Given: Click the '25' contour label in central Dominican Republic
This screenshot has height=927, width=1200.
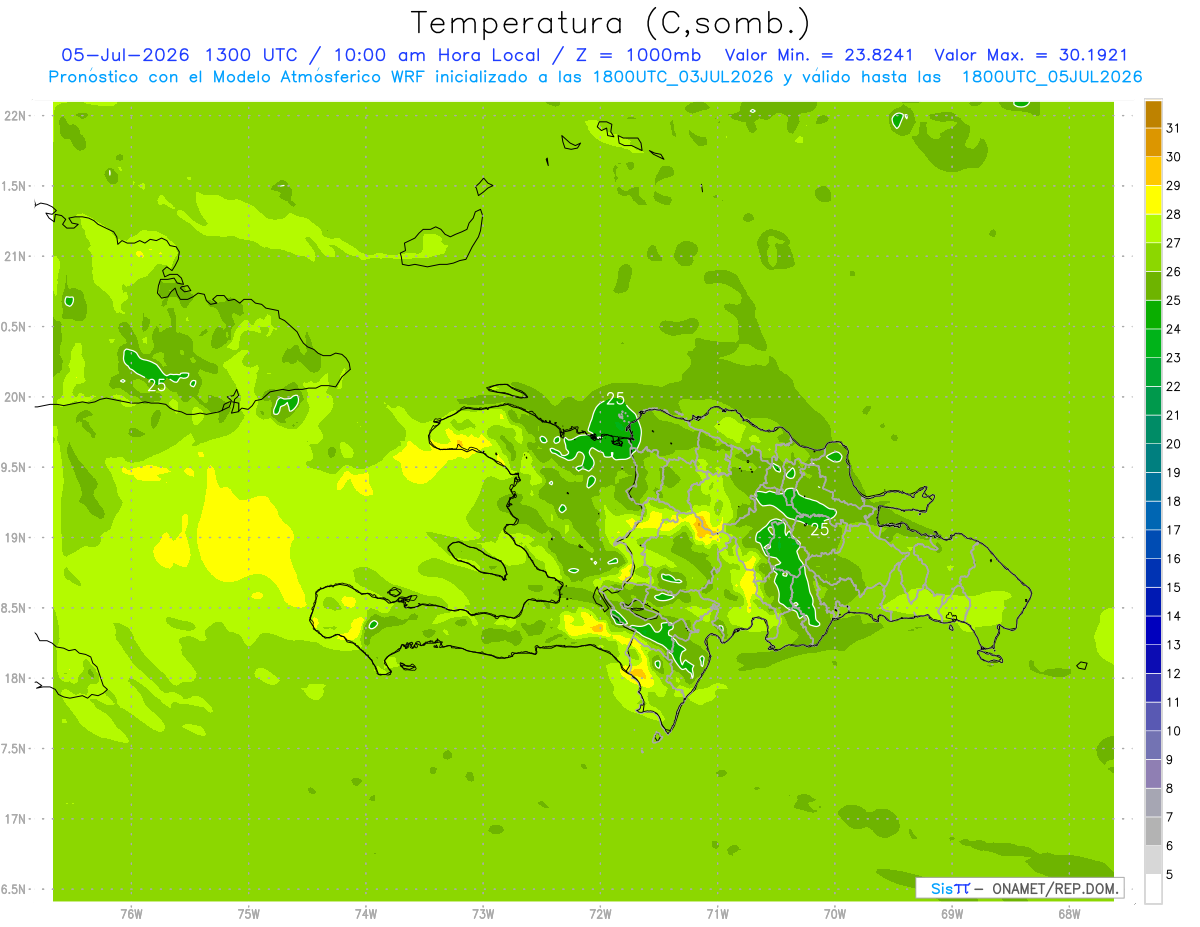Looking at the screenshot, I should tap(820, 529).
